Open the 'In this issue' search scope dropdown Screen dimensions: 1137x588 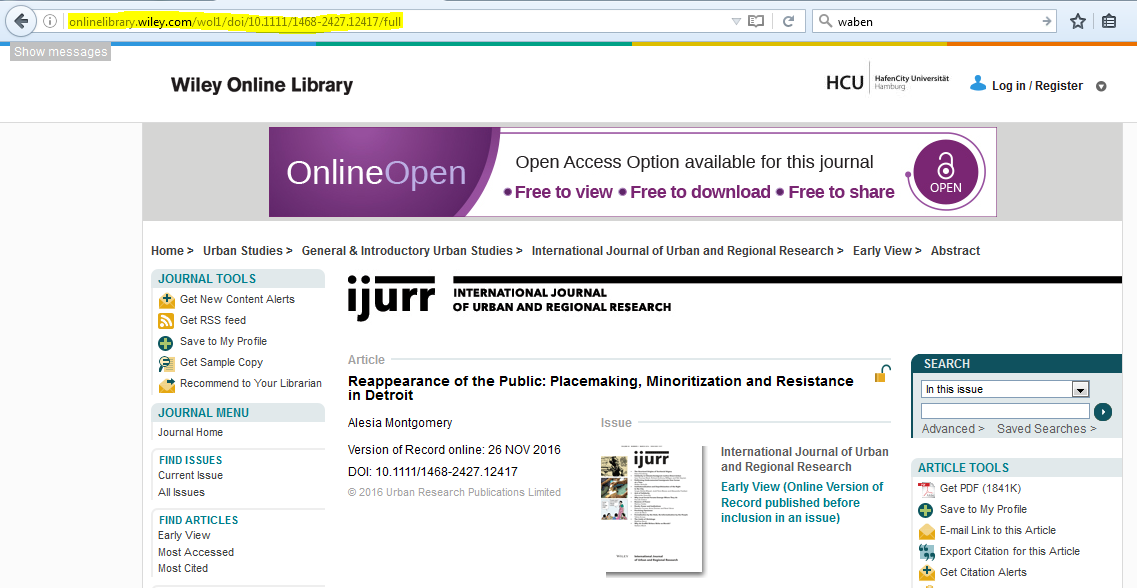tap(1005, 389)
